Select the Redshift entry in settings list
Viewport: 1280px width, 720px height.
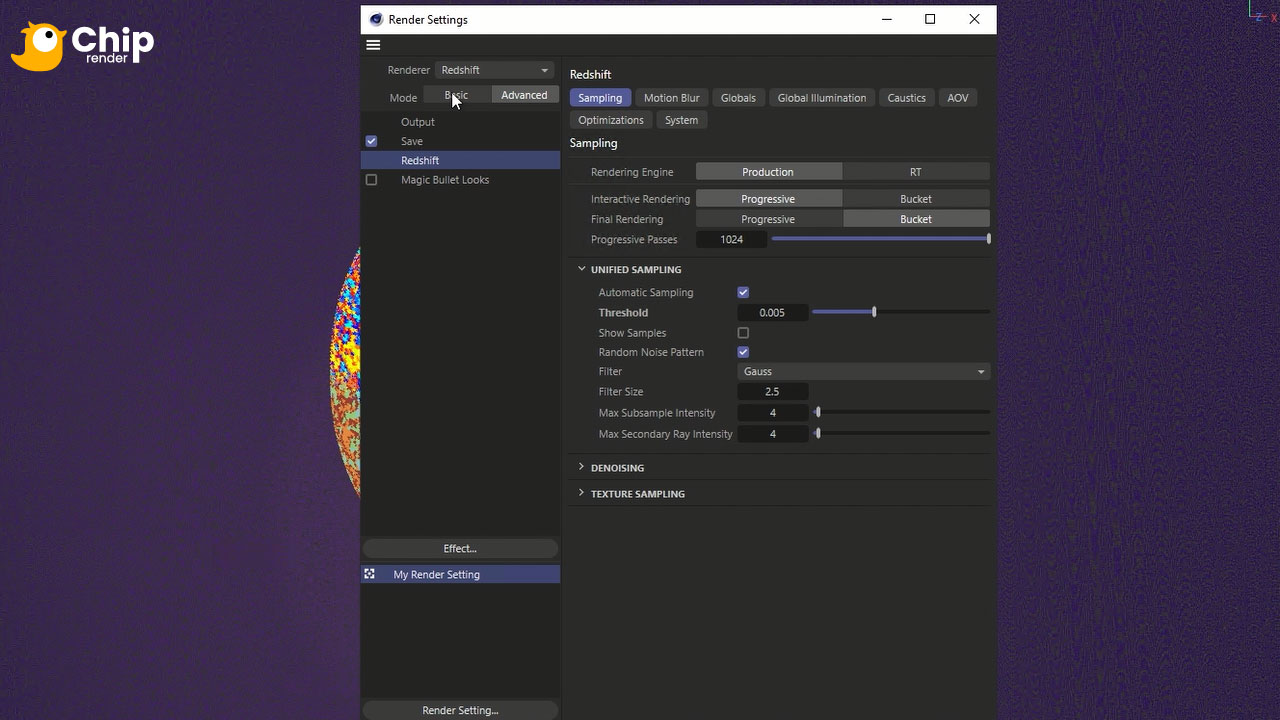460,161
